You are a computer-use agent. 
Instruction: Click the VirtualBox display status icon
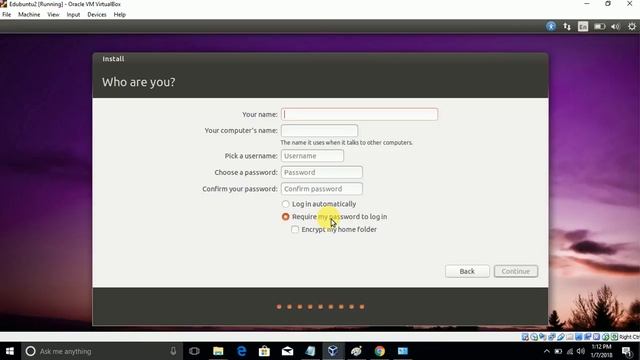pyautogui.click(x=579, y=337)
